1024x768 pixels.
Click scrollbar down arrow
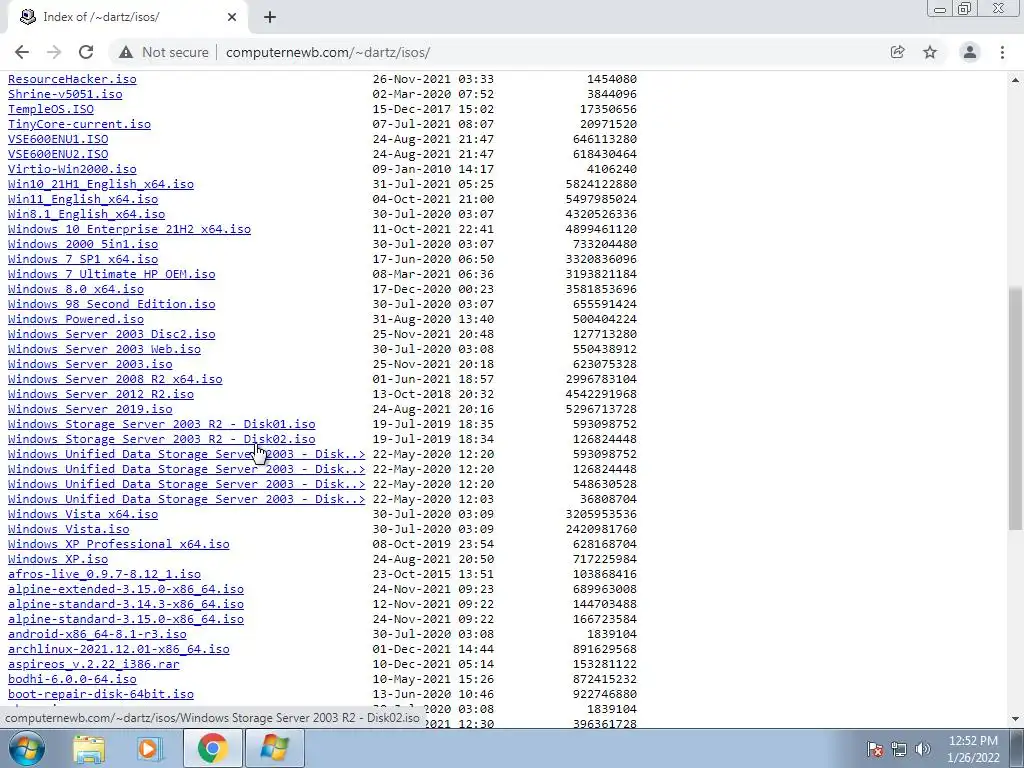(x=1016, y=719)
